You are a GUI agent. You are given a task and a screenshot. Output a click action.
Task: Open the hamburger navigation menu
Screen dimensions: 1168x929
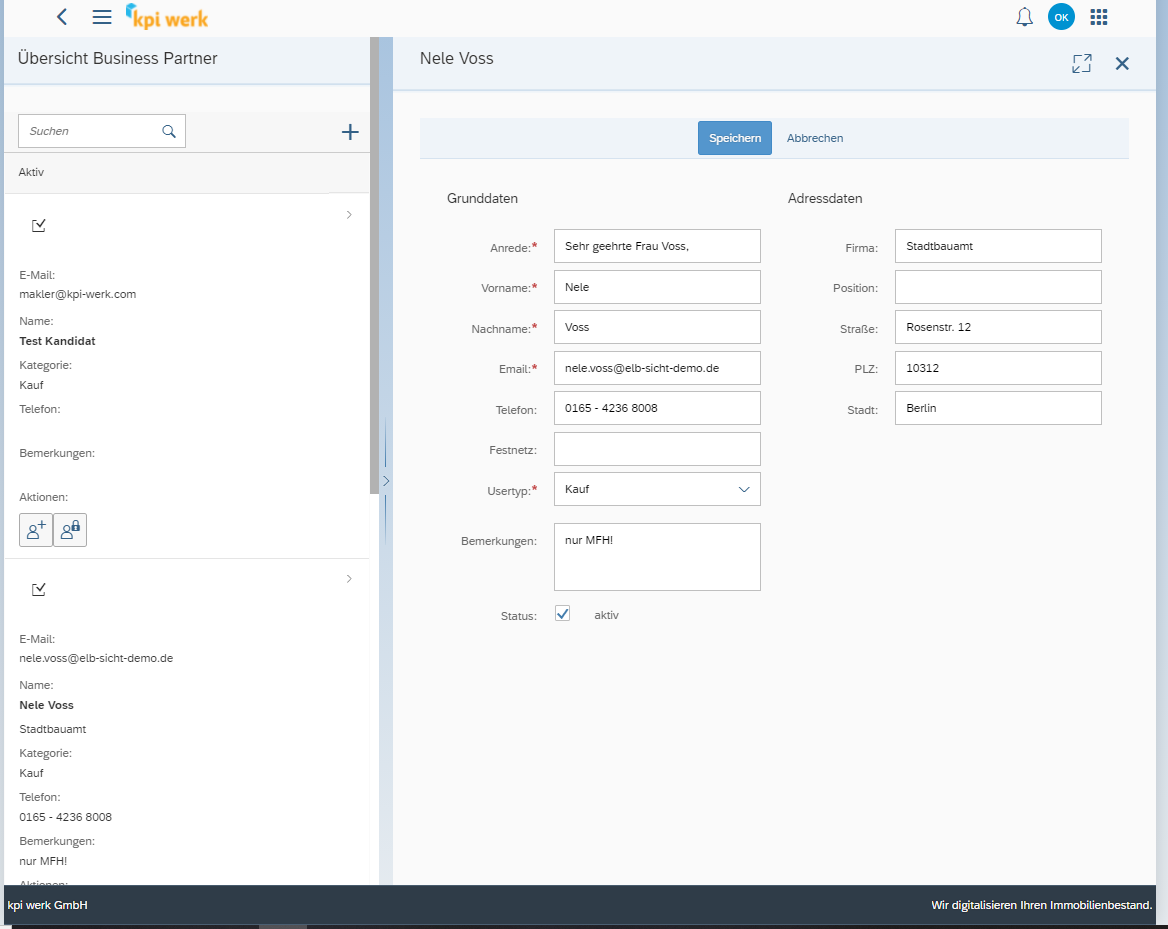(x=101, y=16)
